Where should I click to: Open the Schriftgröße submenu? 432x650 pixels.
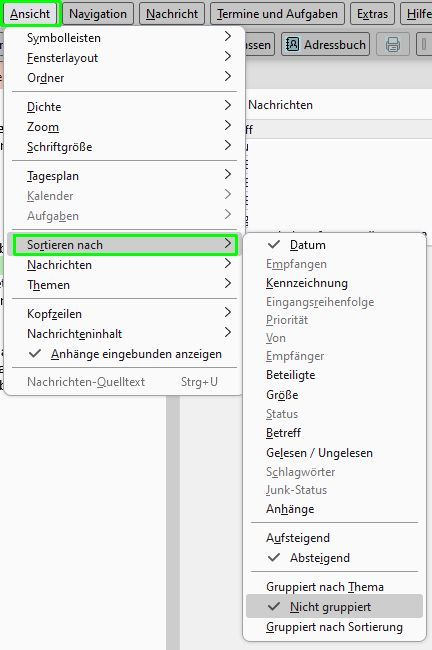tap(124, 147)
